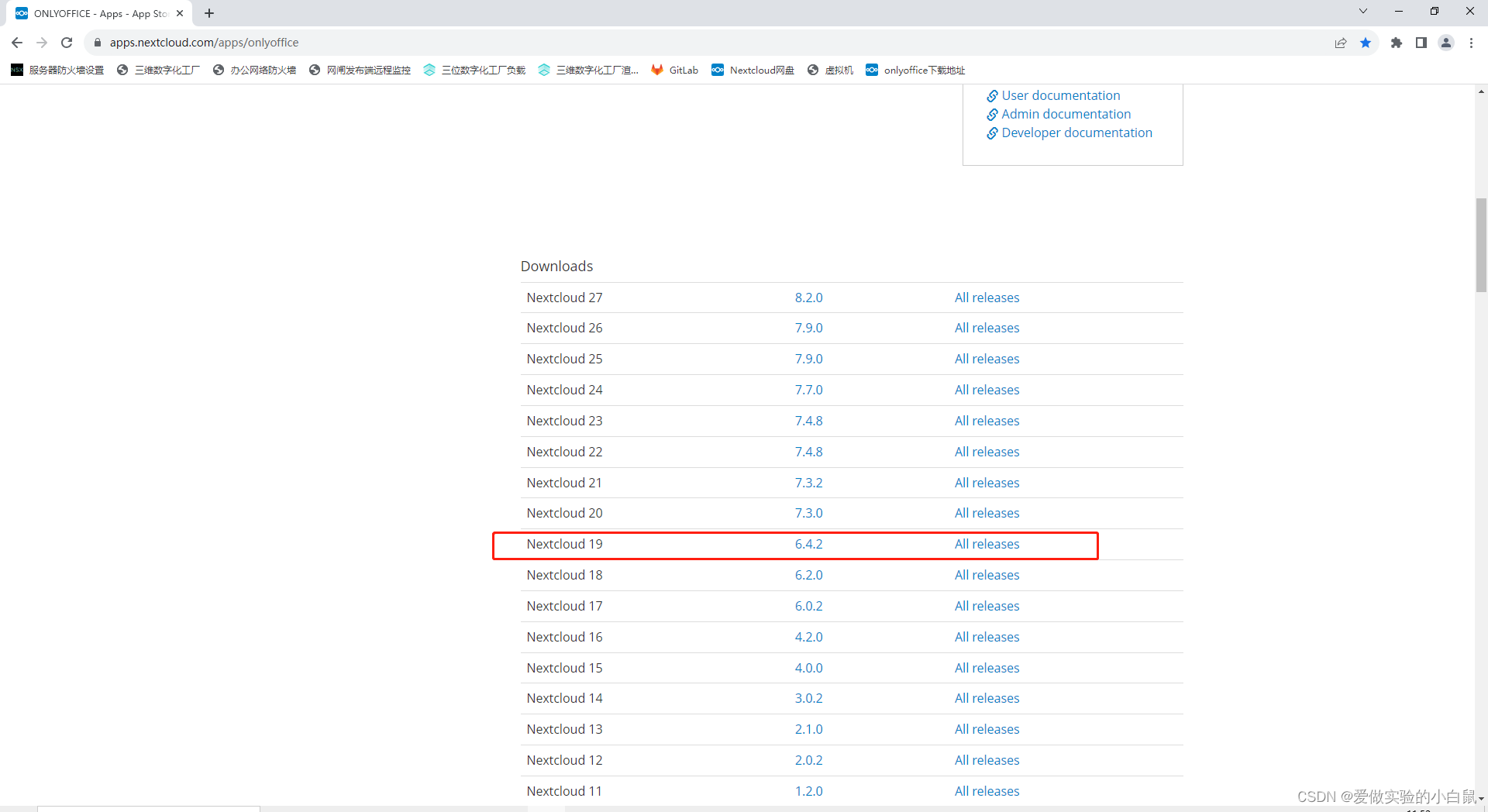Open the 三维数字化工厂渲... bookmark
This screenshot has width=1488, height=812.
tap(588, 70)
